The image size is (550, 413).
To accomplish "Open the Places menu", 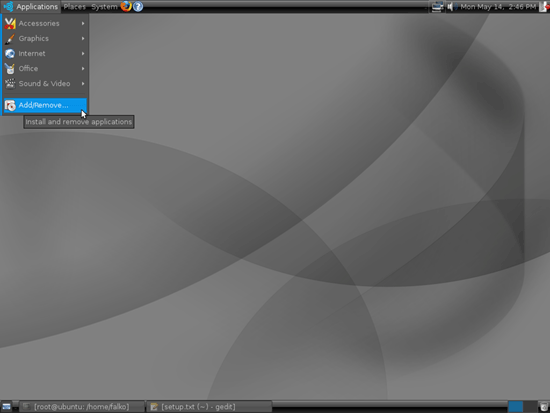I will point(74,7).
